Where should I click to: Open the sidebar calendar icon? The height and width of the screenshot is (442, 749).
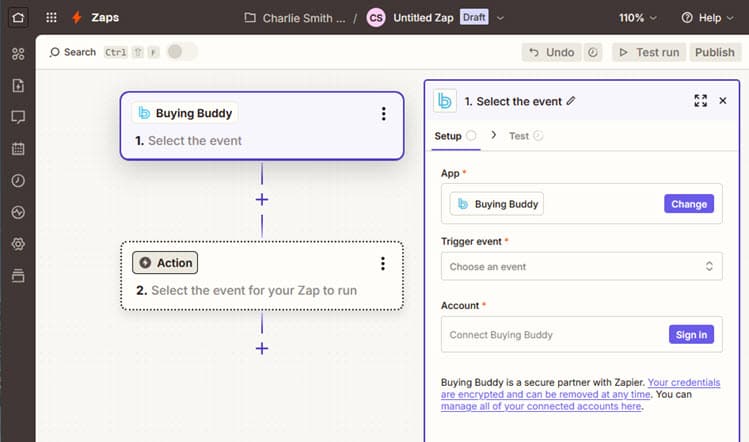coord(18,149)
